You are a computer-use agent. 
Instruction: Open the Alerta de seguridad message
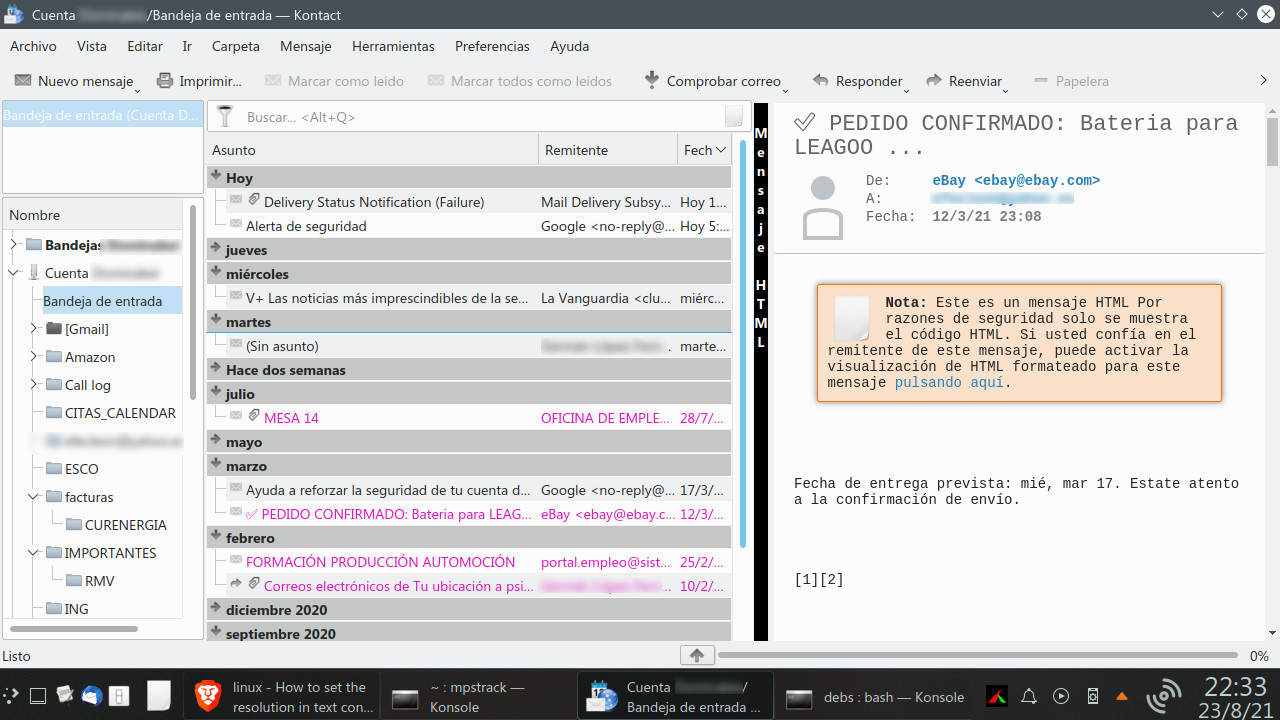[x=470, y=226]
